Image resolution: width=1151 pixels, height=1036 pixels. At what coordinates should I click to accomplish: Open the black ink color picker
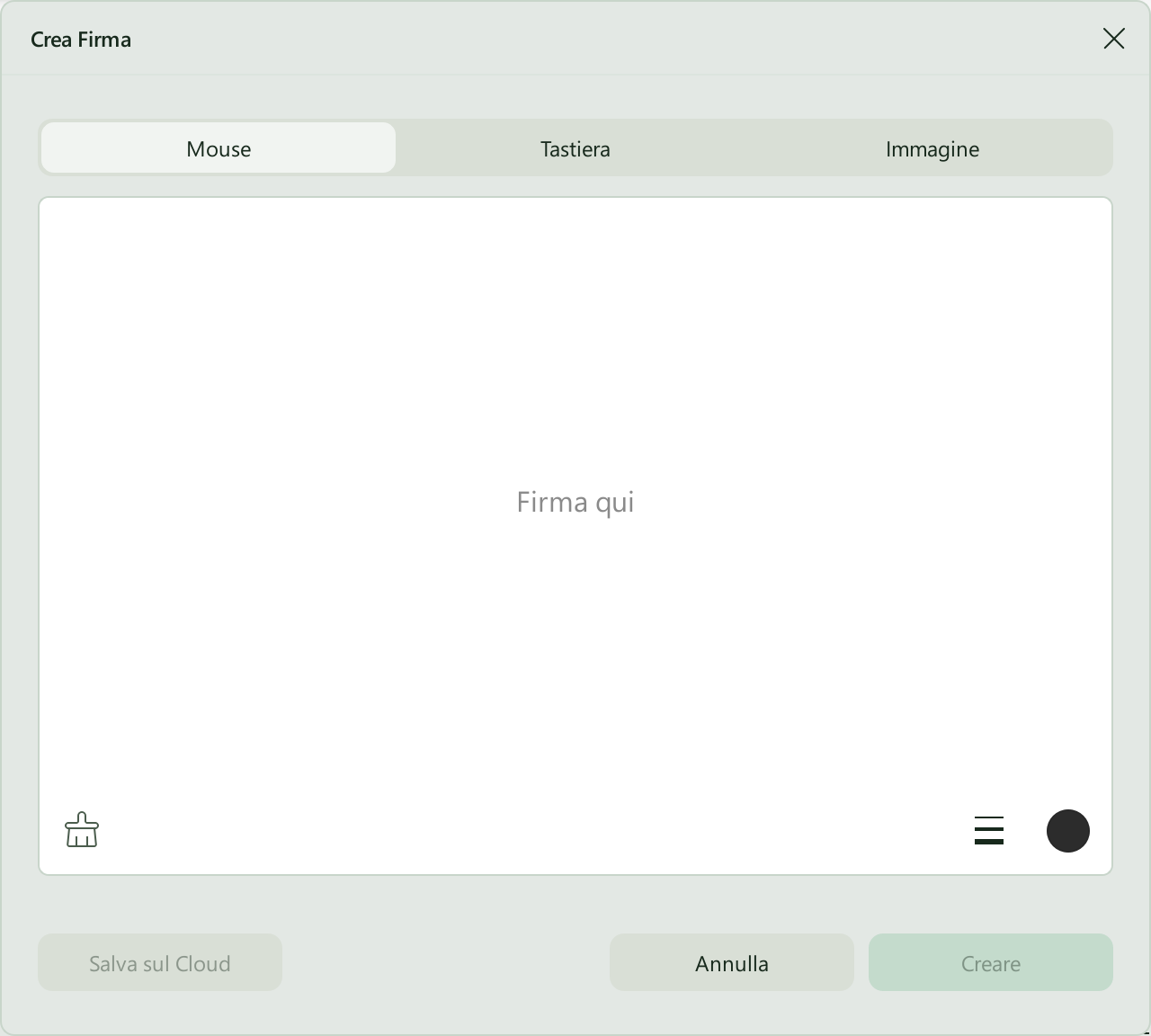pos(1068,830)
